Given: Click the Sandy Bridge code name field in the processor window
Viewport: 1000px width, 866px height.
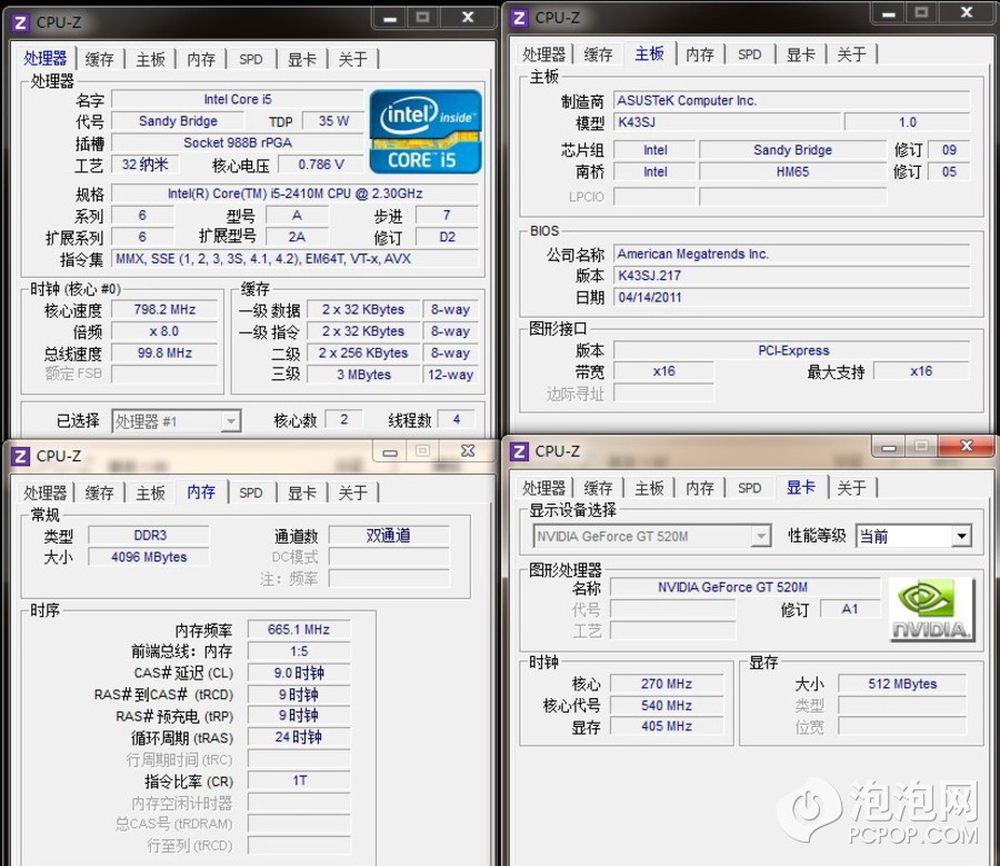Looking at the screenshot, I should (x=178, y=121).
